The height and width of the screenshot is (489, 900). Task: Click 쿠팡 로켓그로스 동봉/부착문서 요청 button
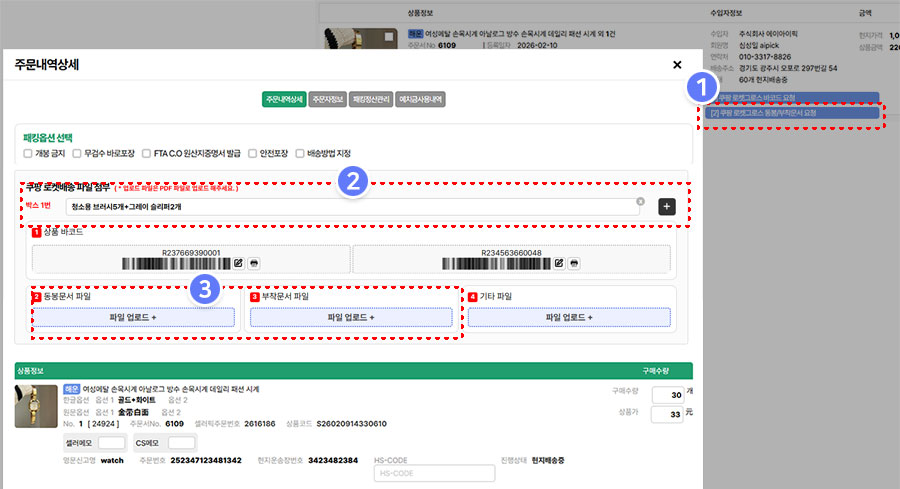[x=792, y=113]
